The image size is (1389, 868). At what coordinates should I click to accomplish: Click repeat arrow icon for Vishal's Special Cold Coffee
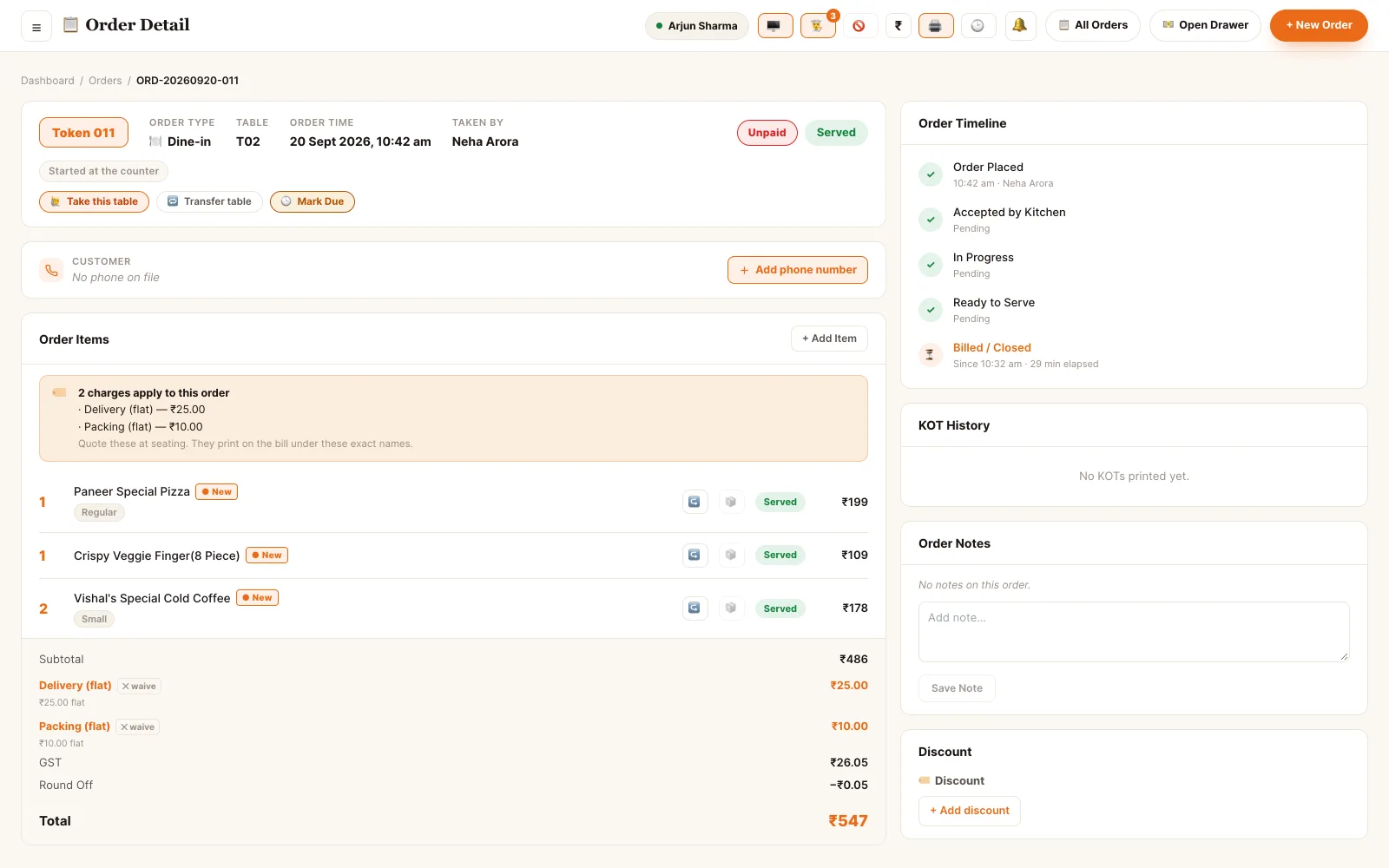coord(694,608)
